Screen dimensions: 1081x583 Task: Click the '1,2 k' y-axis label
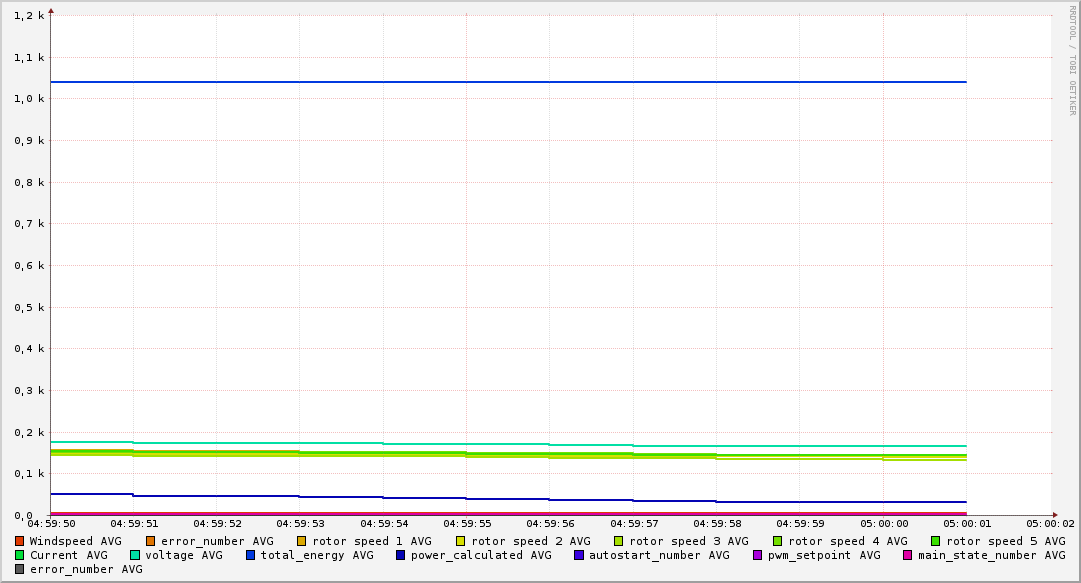point(29,15)
